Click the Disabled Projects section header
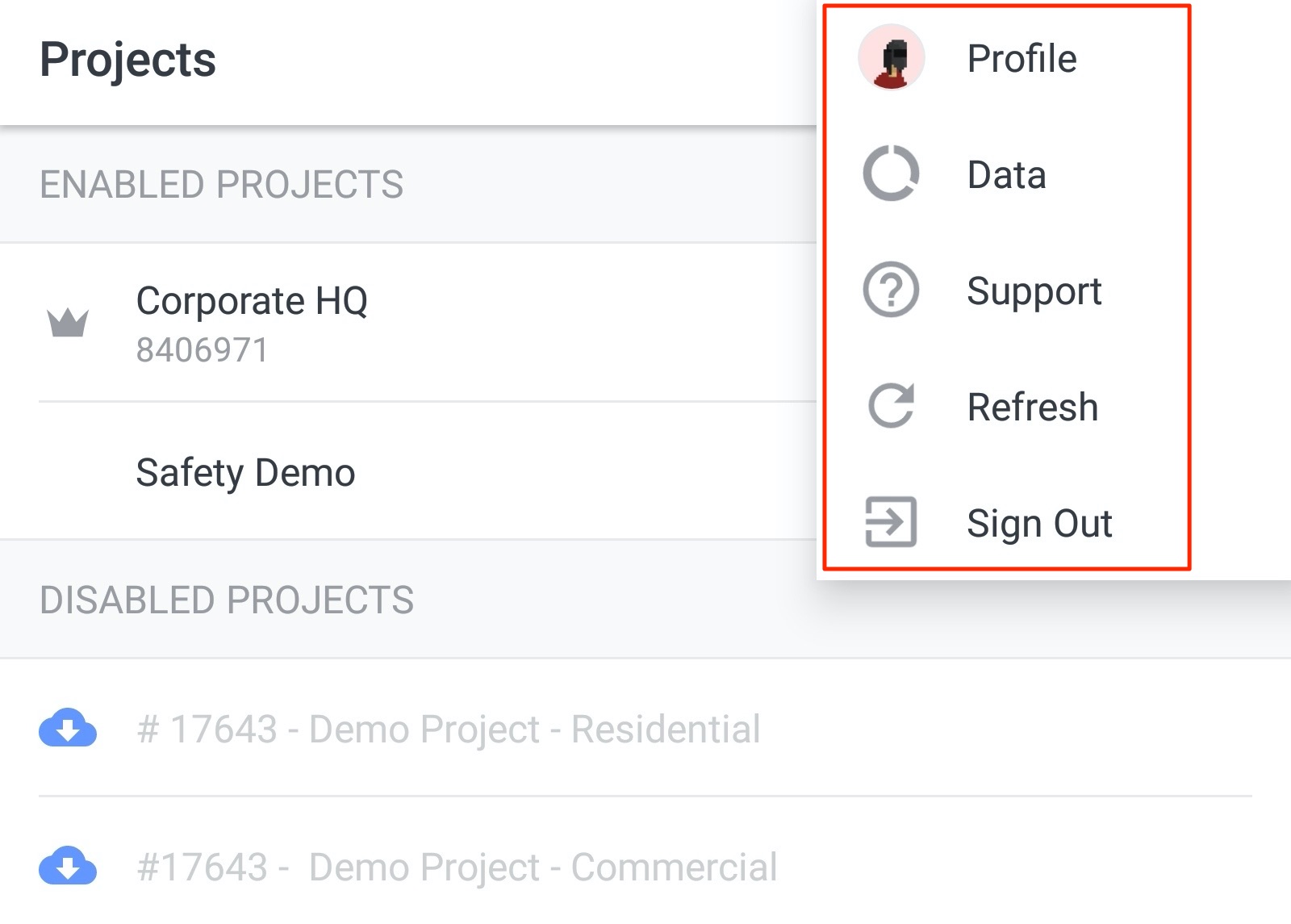1291x924 pixels. pos(227,600)
